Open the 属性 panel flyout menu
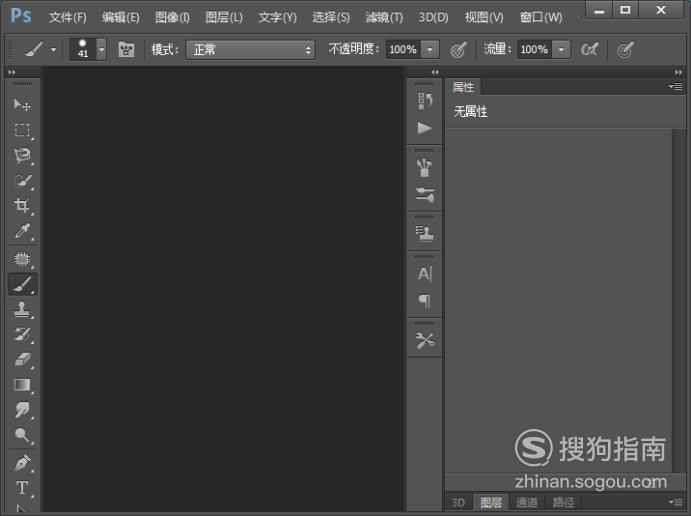This screenshot has width=691, height=516. (676, 86)
